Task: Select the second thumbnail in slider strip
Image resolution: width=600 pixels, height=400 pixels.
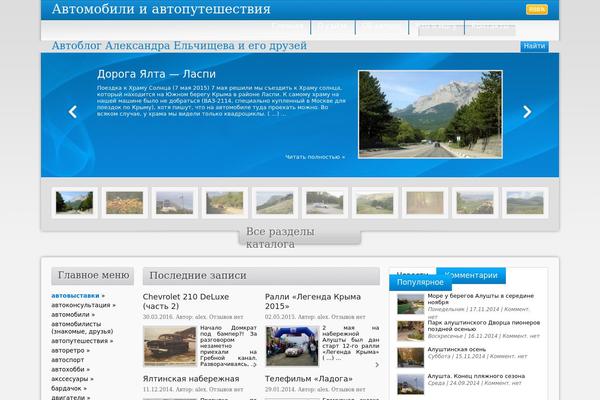Action: coord(124,202)
